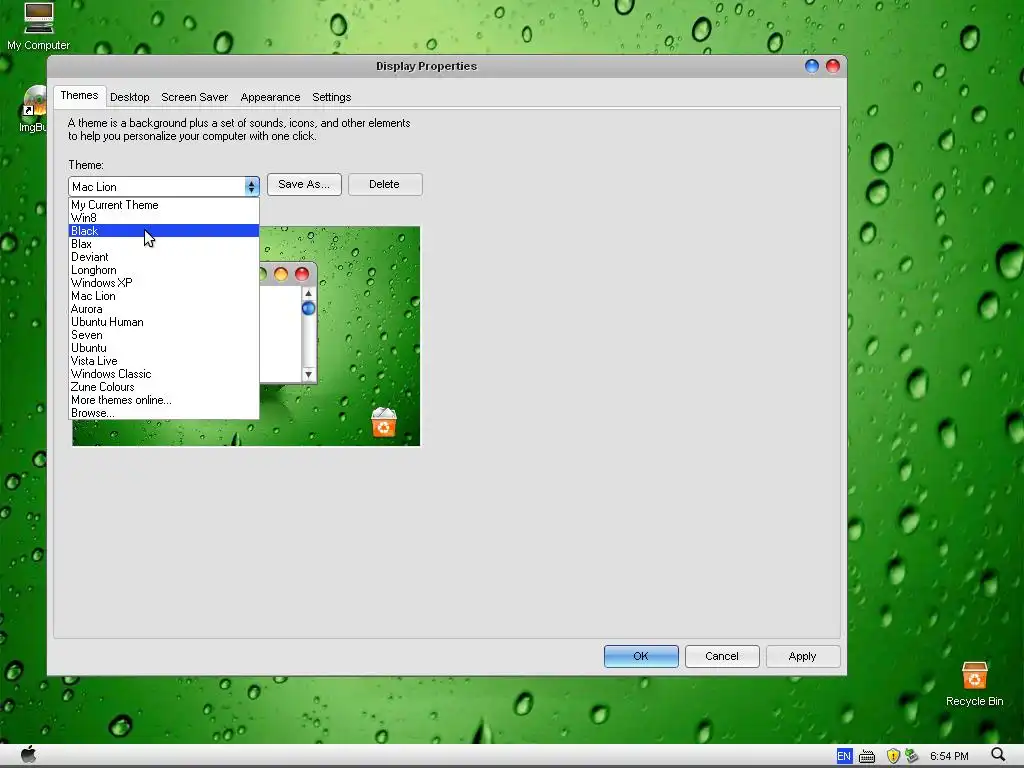1024x768 pixels.
Task: Choose the Deviant theme
Action: [x=164, y=257]
